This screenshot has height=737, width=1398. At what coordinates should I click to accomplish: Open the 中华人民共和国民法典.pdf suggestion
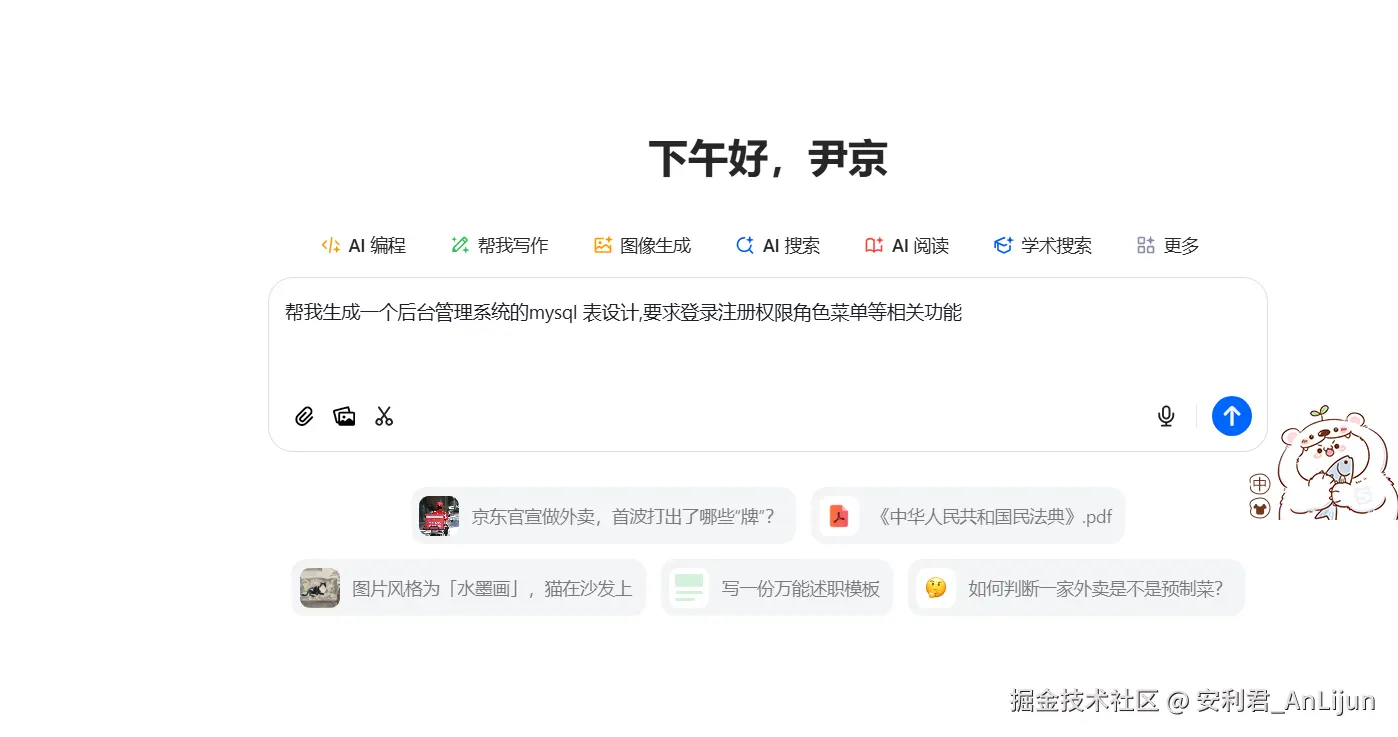tap(968, 516)
